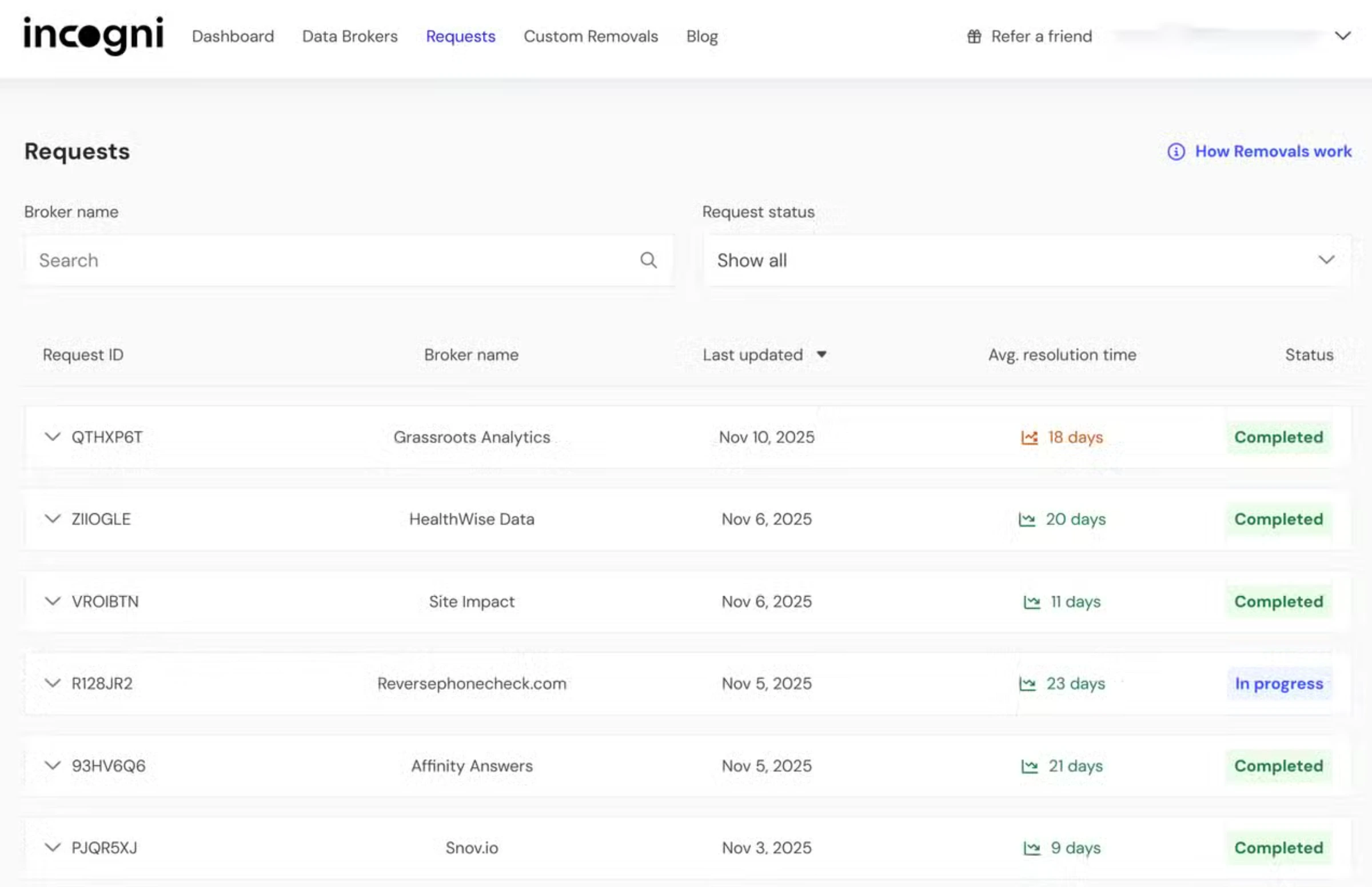Expand request QTHXP6T for Grassroots Analytics
Image resolution: width=1372 pixels, height=887 pixels.
51,437
